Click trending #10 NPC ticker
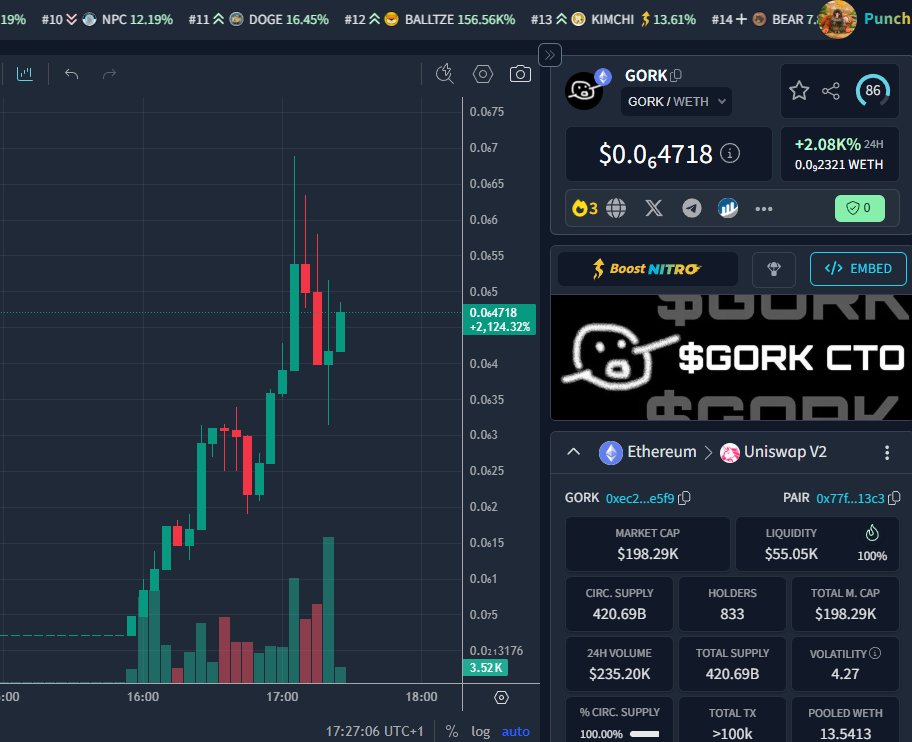The width and height of the screenshot is (912, 742). [107, 19]
